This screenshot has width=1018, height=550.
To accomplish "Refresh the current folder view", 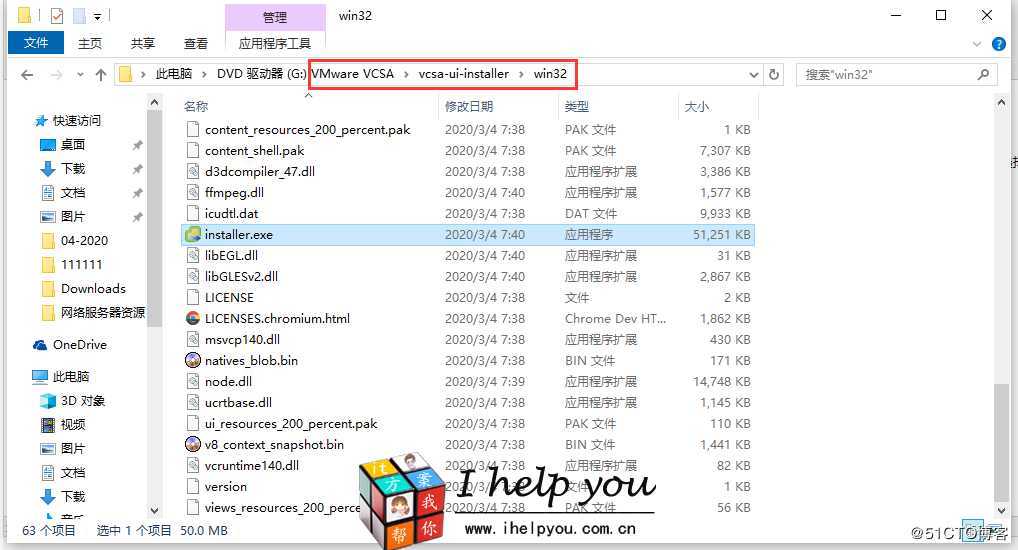I will point(774,75).
